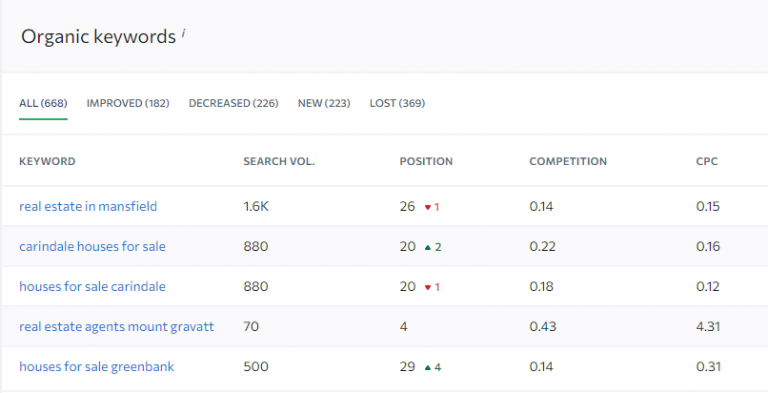Select CPC value 0.16
Viewport: 768px width, 393px height.
tap(708, 246)
